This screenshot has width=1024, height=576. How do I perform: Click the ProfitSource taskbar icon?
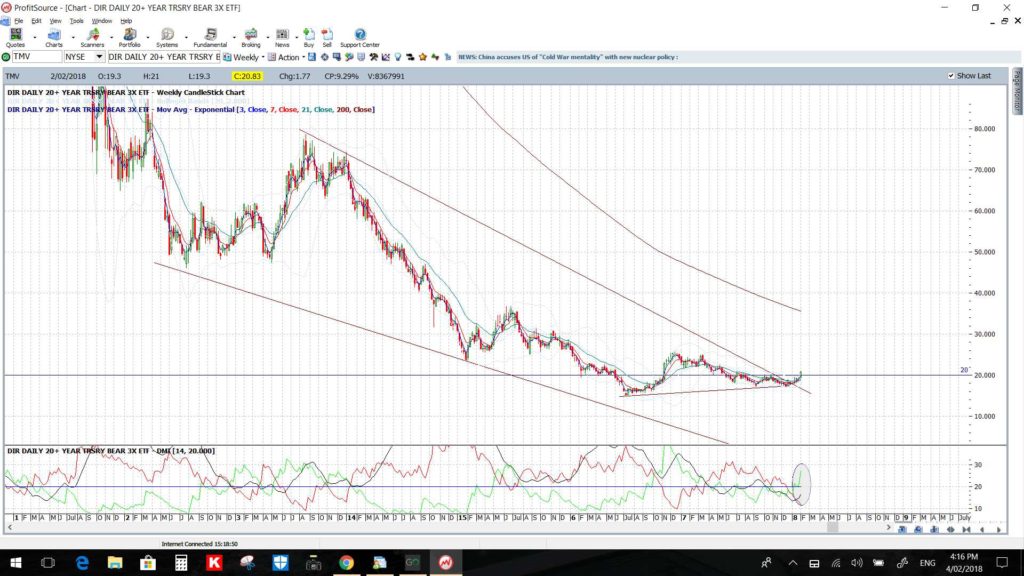445,562
